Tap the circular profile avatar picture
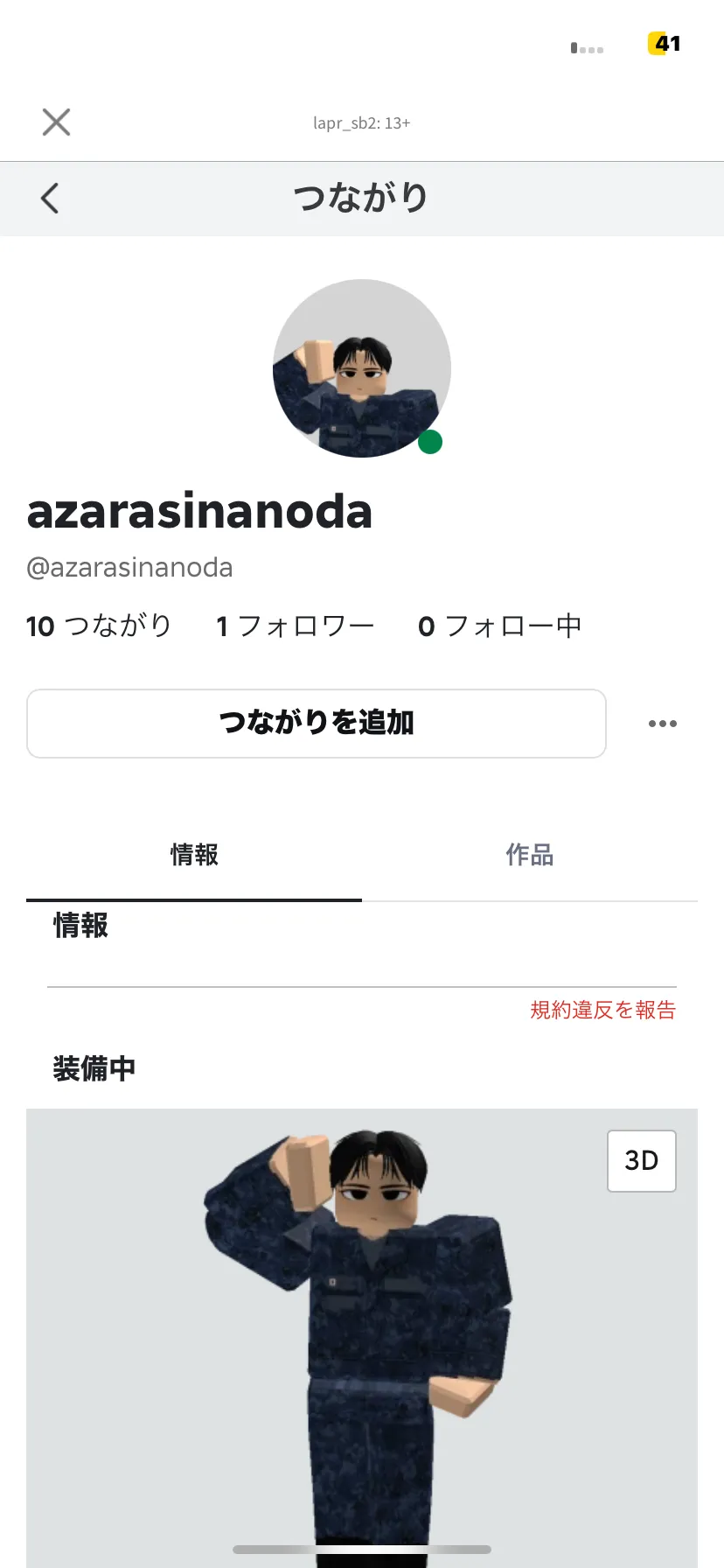 [362, 368]
